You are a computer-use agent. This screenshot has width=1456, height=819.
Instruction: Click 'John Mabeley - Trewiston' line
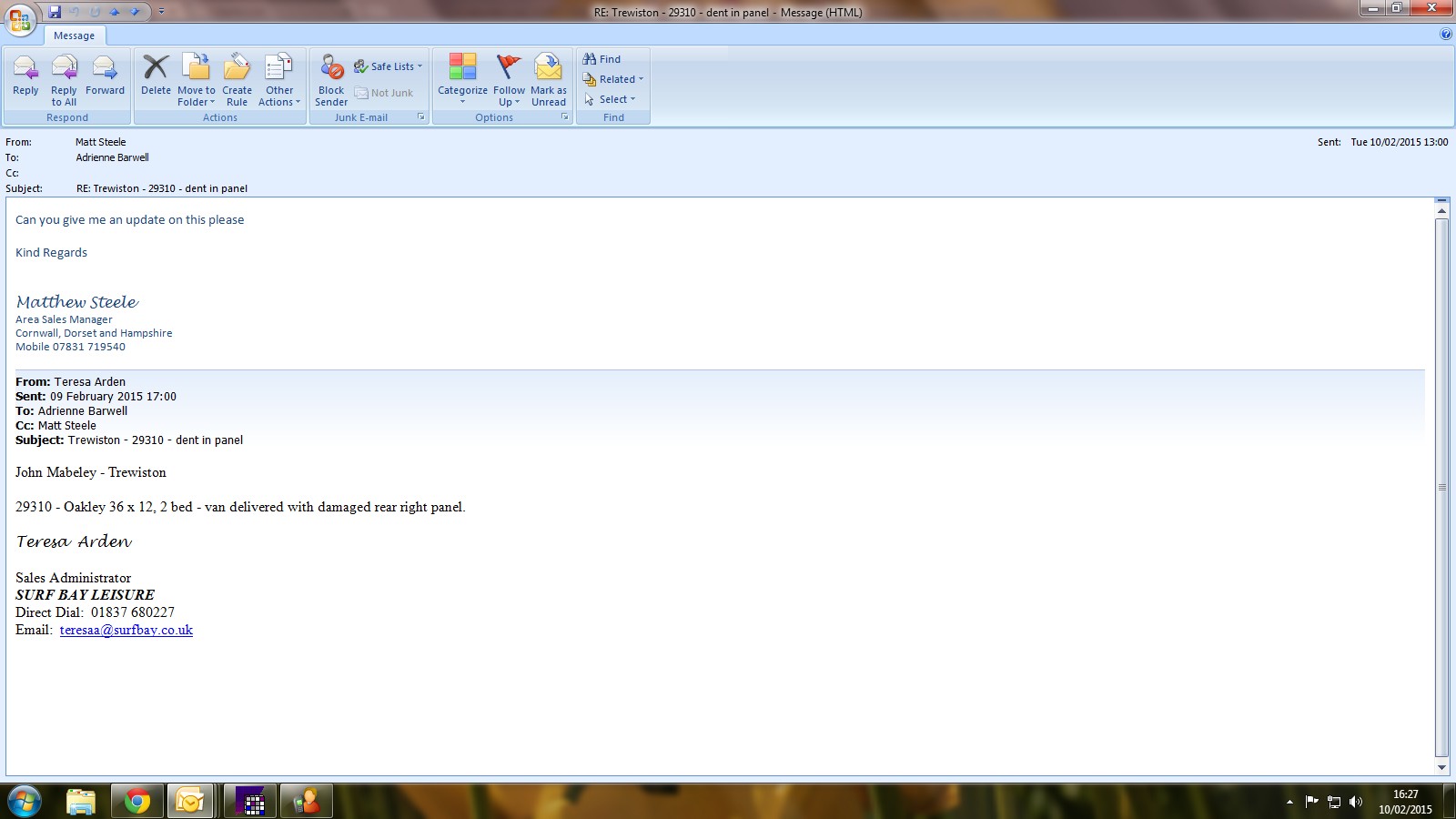click(x=91, y=472)
